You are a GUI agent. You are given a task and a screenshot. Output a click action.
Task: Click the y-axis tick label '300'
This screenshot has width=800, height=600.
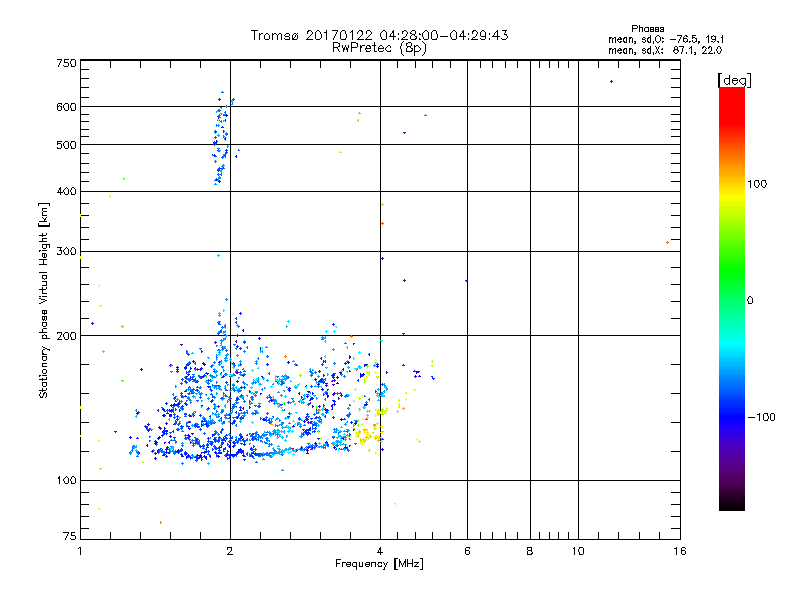click(x=66, y=251)
